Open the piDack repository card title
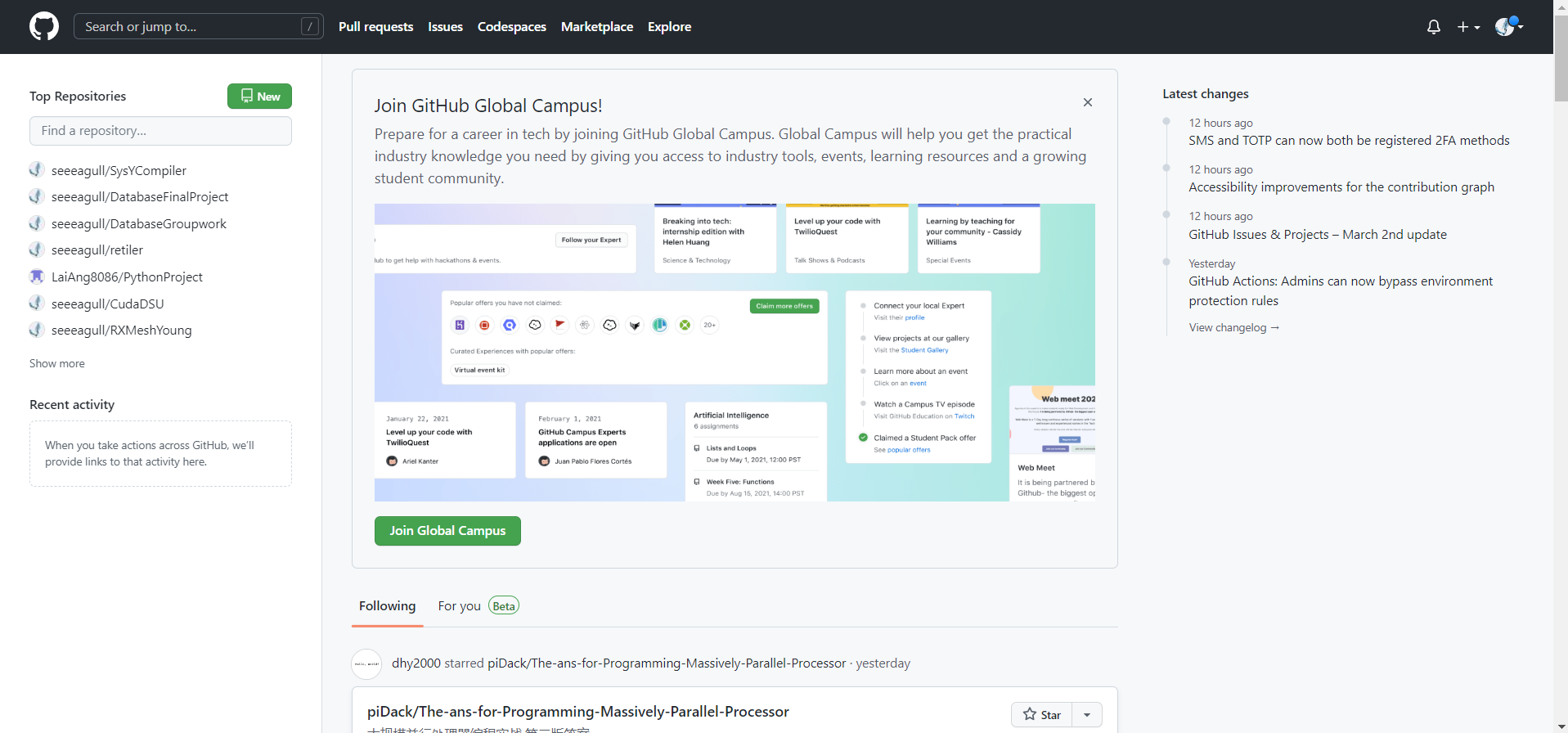This screenshot has height=733, width=1568. (578, 712)
